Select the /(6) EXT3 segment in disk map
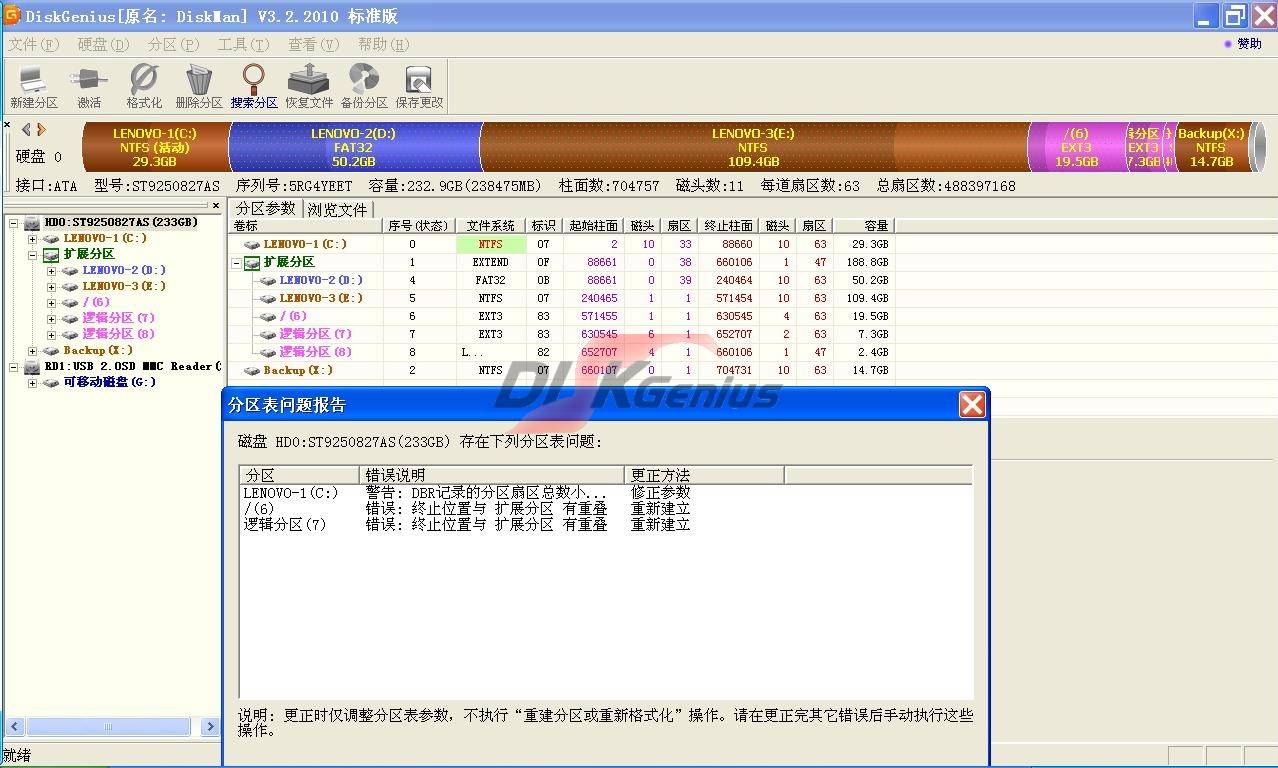 coord(1076,147)
